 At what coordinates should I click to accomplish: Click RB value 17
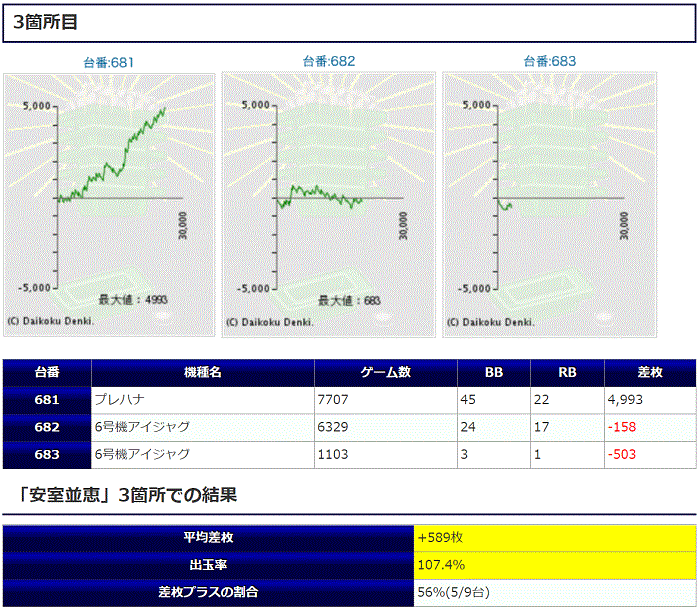pos(567,428)
